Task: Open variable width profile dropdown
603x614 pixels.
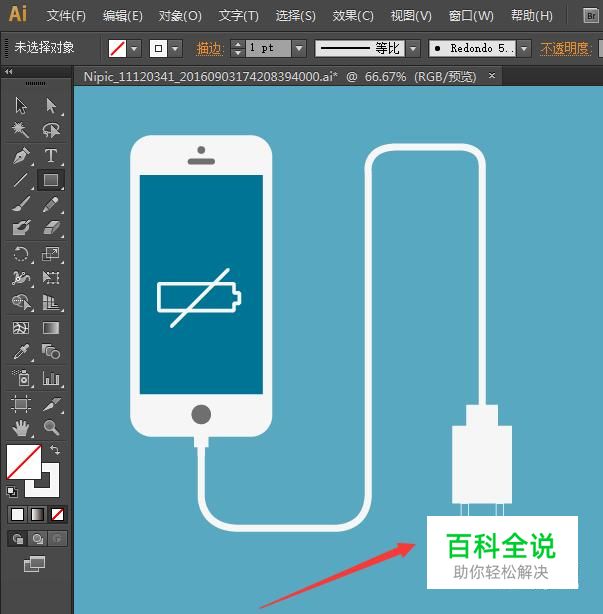Action: (413, 49)
